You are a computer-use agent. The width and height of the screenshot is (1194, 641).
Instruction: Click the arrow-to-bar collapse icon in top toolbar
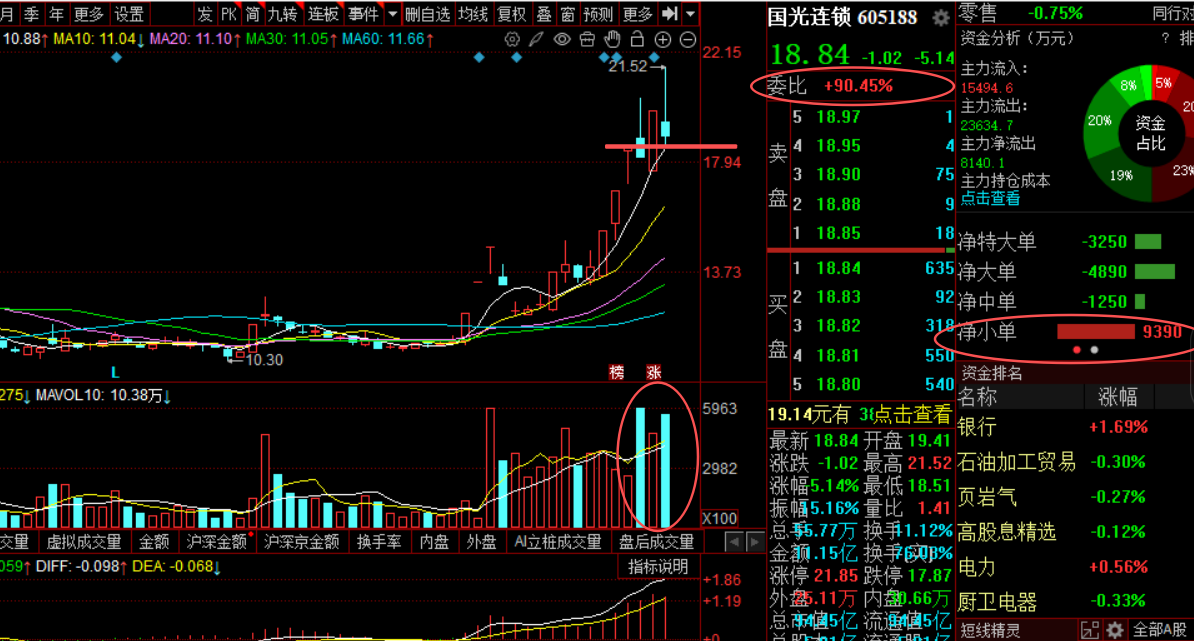point(669,14)
